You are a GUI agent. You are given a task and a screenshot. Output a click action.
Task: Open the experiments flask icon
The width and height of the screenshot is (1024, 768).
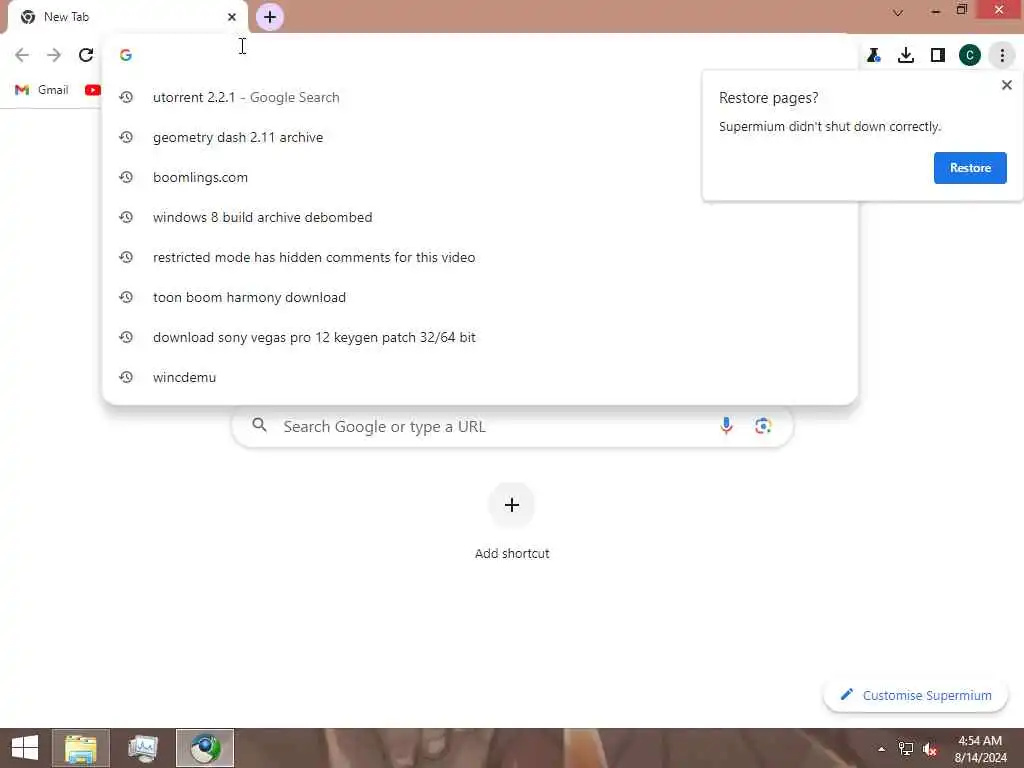[x=874, y=56]
